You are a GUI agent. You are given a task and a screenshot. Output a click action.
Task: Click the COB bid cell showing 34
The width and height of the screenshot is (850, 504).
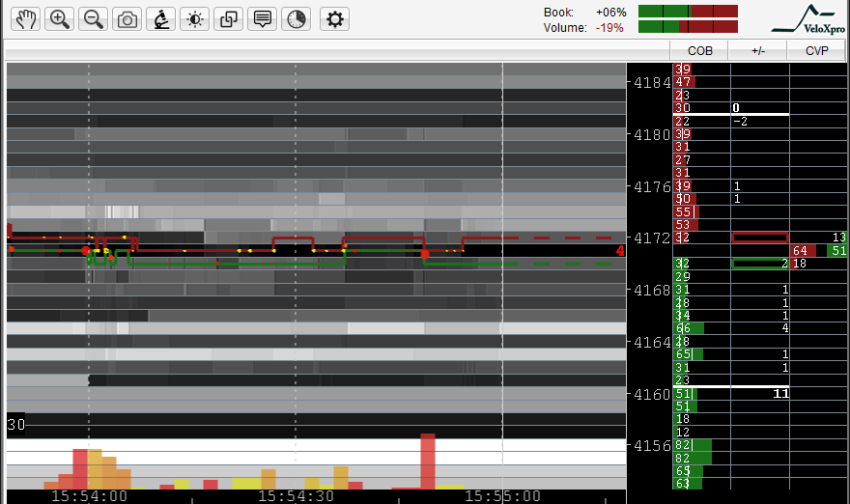click(x=701, y=315)
